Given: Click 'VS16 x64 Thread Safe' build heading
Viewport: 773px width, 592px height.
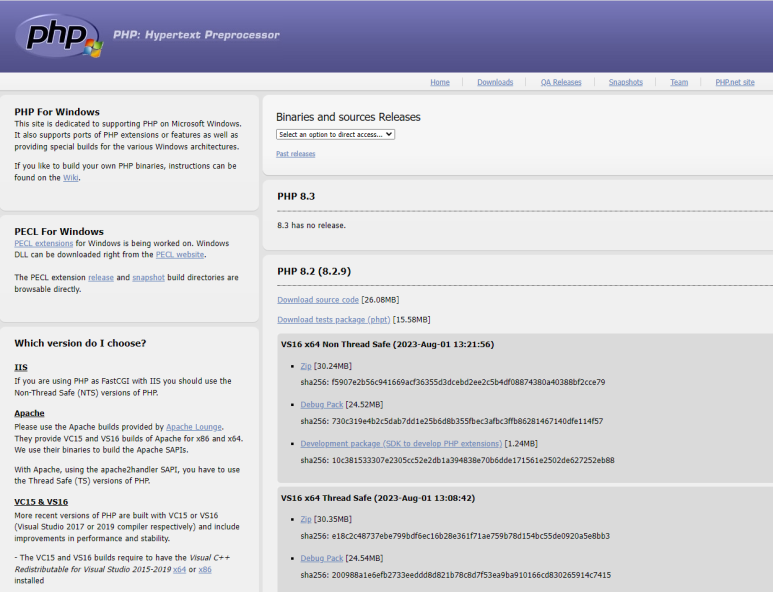Looking at the screenshot, I should point(378,498).
